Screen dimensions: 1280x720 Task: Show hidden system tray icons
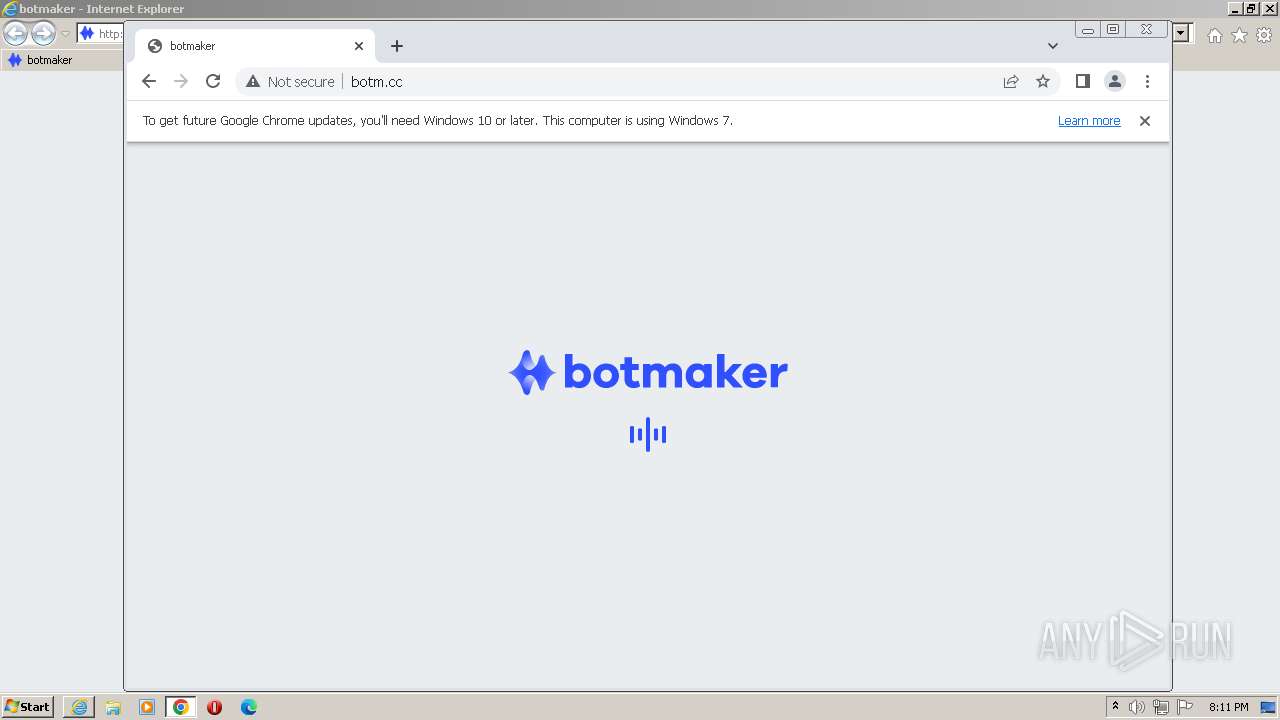pyautogui.click(x=1115, y=707)
